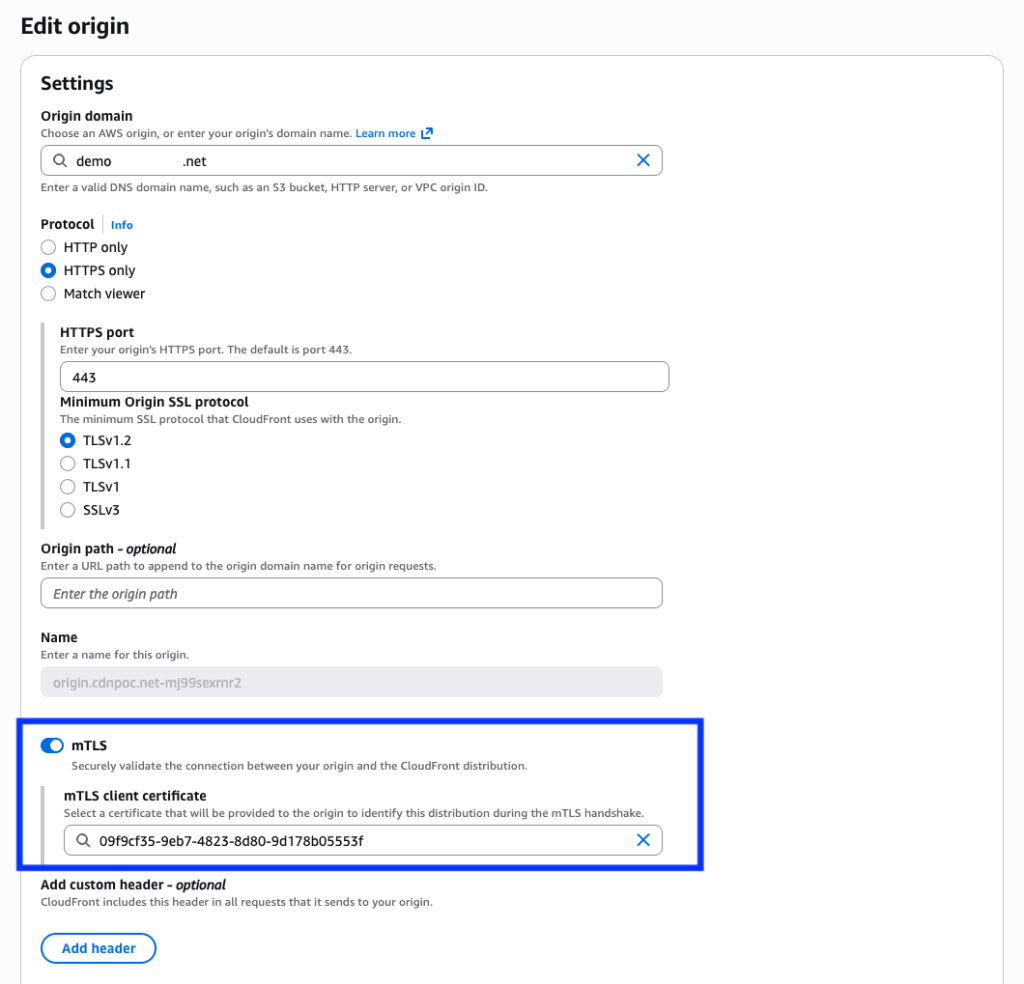Click the external link icon beside Learn more
The image size is (1024, 984).
click(427, 133)
